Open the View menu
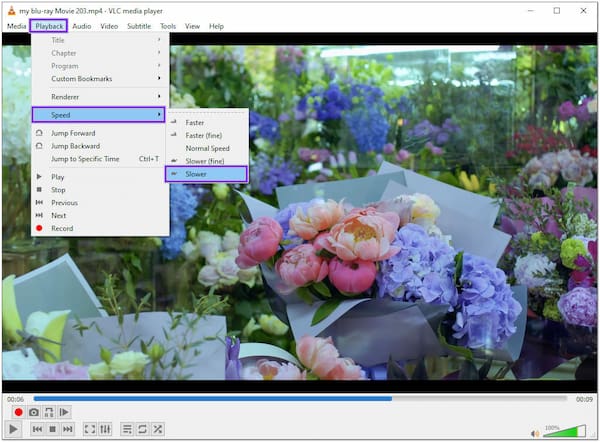Screen dimensions: 600x442 click(192, 26)
